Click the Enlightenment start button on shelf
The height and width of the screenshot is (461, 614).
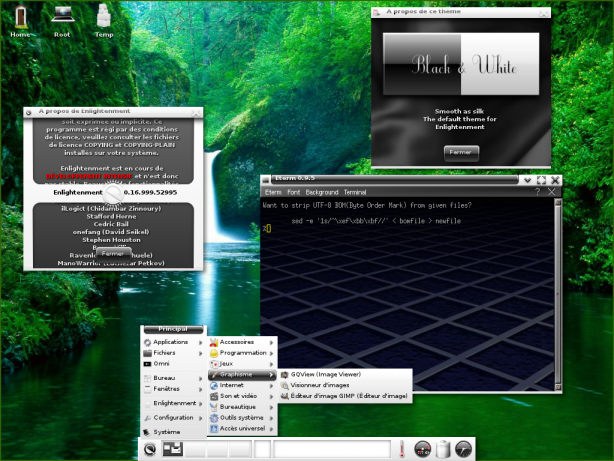click(149, 449)
